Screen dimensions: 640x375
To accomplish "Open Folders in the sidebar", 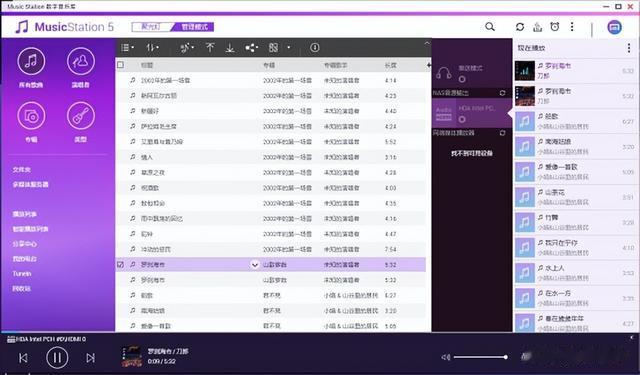I will pyautogui.click(x=22, y=170).
